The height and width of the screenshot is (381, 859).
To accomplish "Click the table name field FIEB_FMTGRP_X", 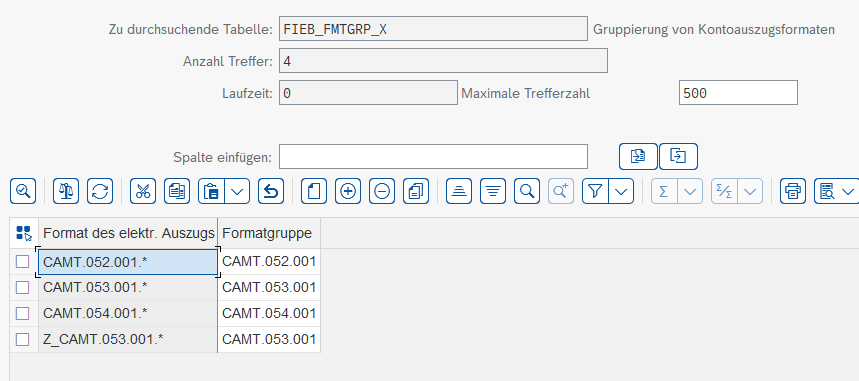I will 433,29.
